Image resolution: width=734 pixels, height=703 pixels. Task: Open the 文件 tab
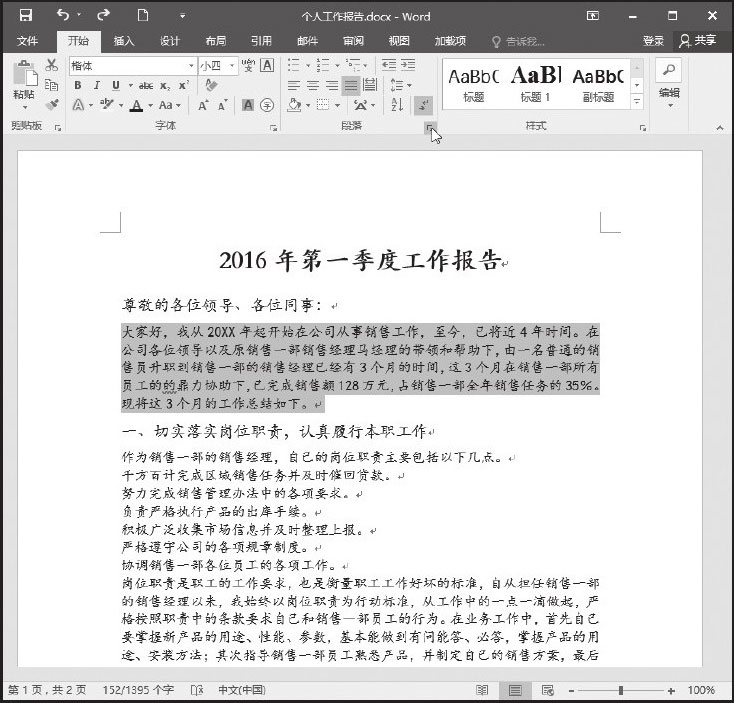pos(27,41)
